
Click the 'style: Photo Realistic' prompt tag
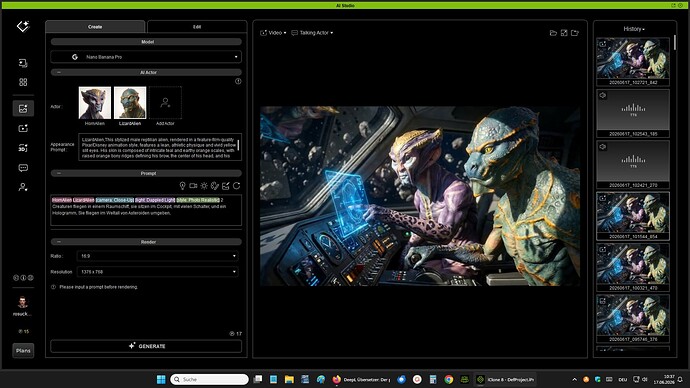198,200
